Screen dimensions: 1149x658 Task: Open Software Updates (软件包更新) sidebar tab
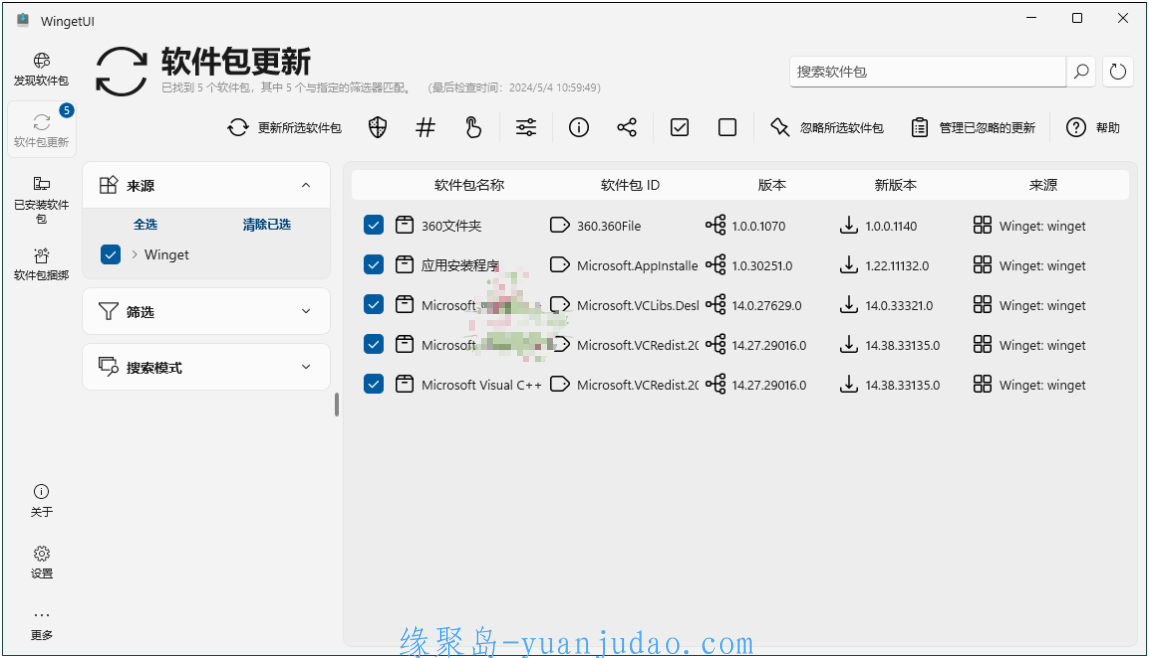click(x=41, y=130)
